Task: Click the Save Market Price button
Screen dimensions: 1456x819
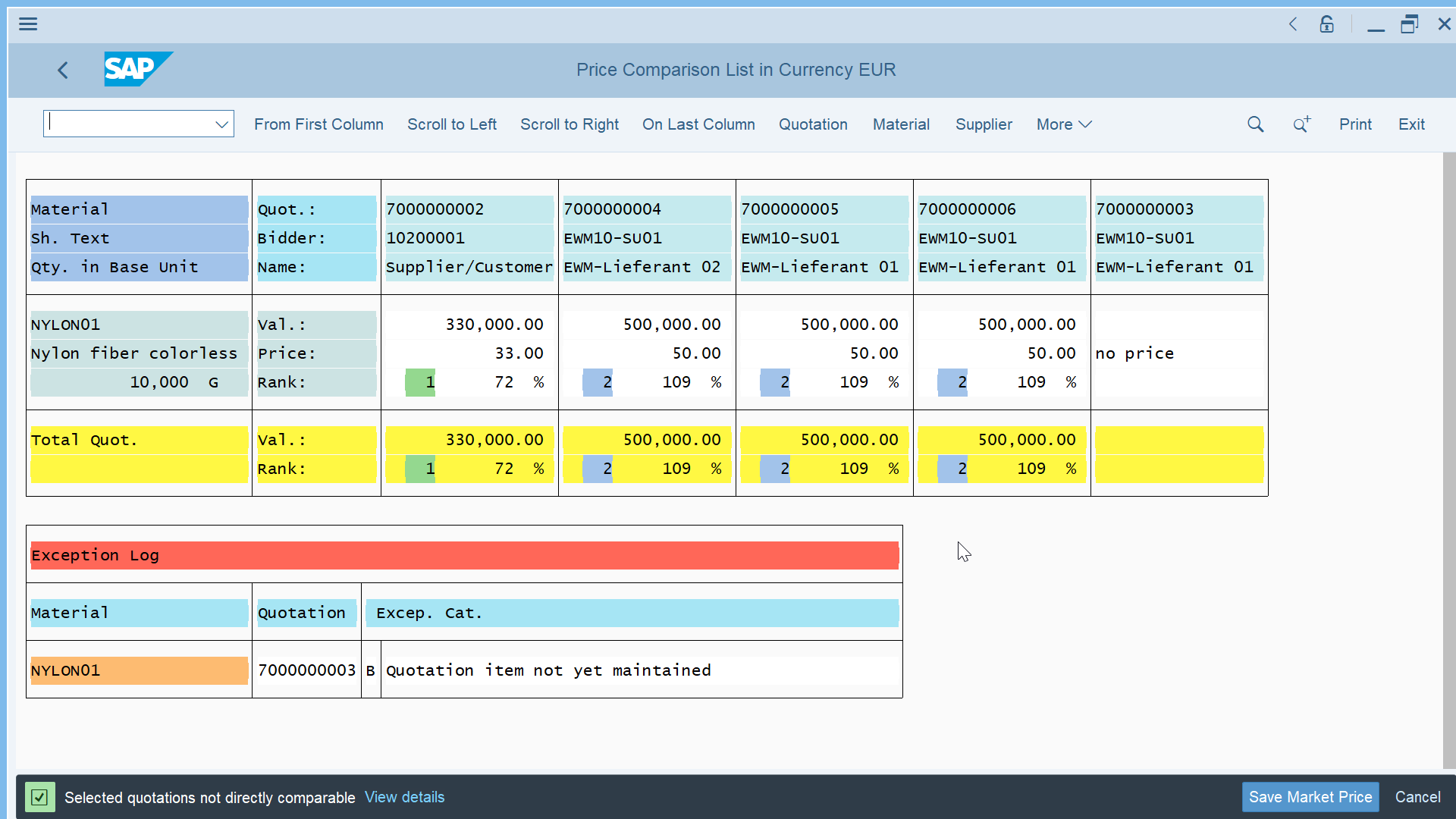Action: [x=1310, y=797]
